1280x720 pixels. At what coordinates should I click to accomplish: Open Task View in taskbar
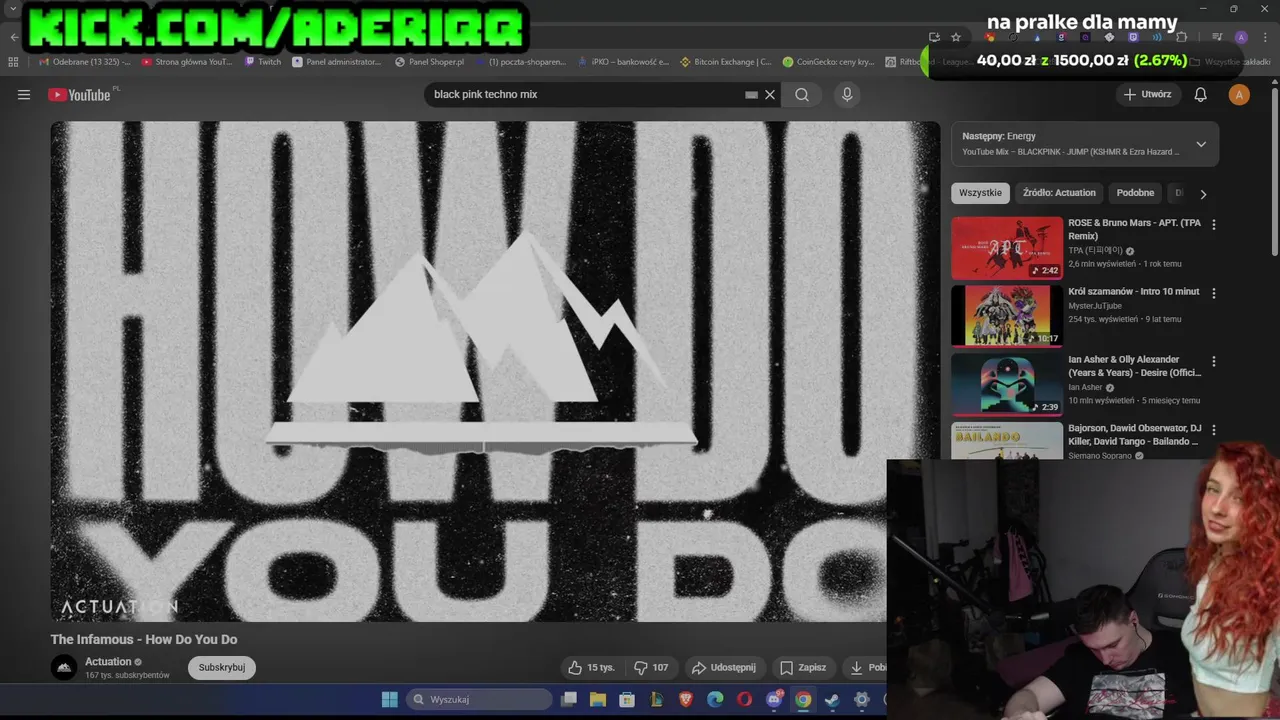(x=569, y=699)
